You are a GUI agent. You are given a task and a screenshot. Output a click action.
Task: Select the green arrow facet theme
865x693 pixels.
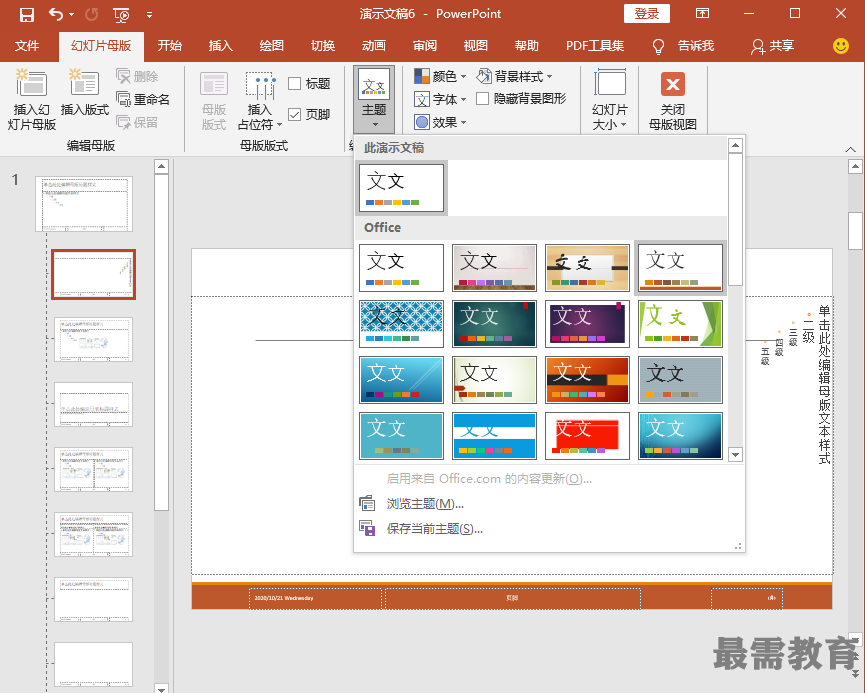coord(680,324)
